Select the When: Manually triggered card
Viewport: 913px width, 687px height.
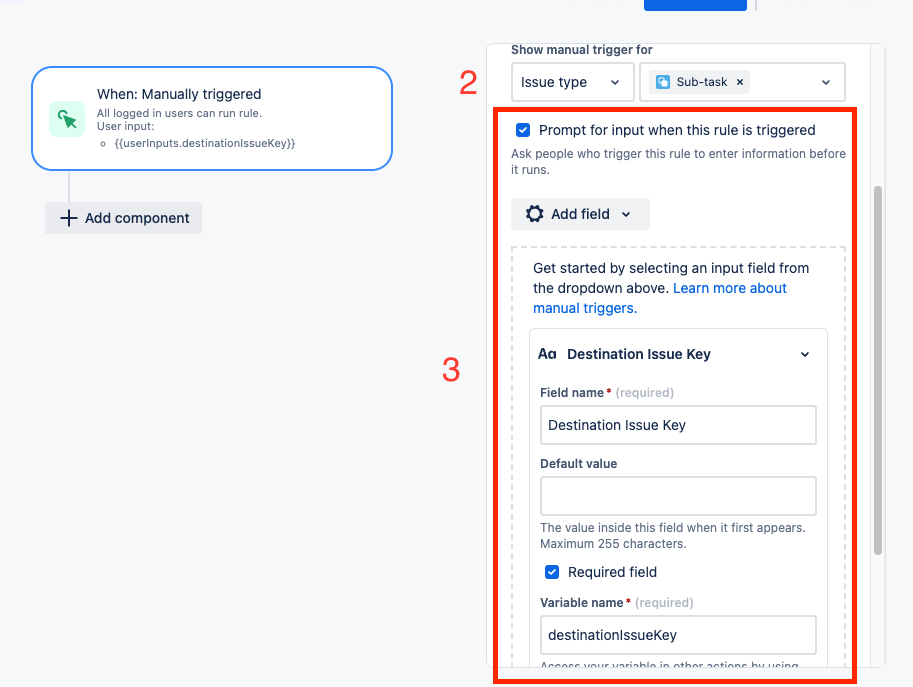[212, 119]
